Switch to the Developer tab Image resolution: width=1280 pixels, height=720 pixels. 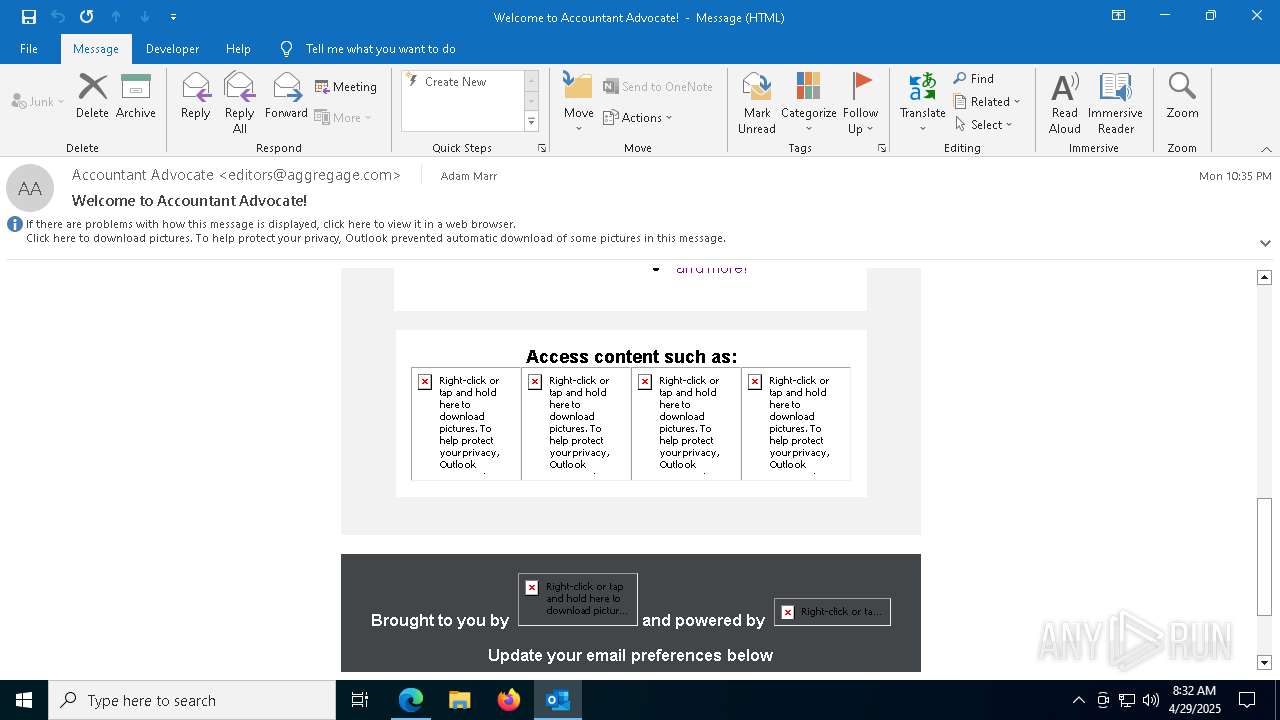click(x=172, y=49)
